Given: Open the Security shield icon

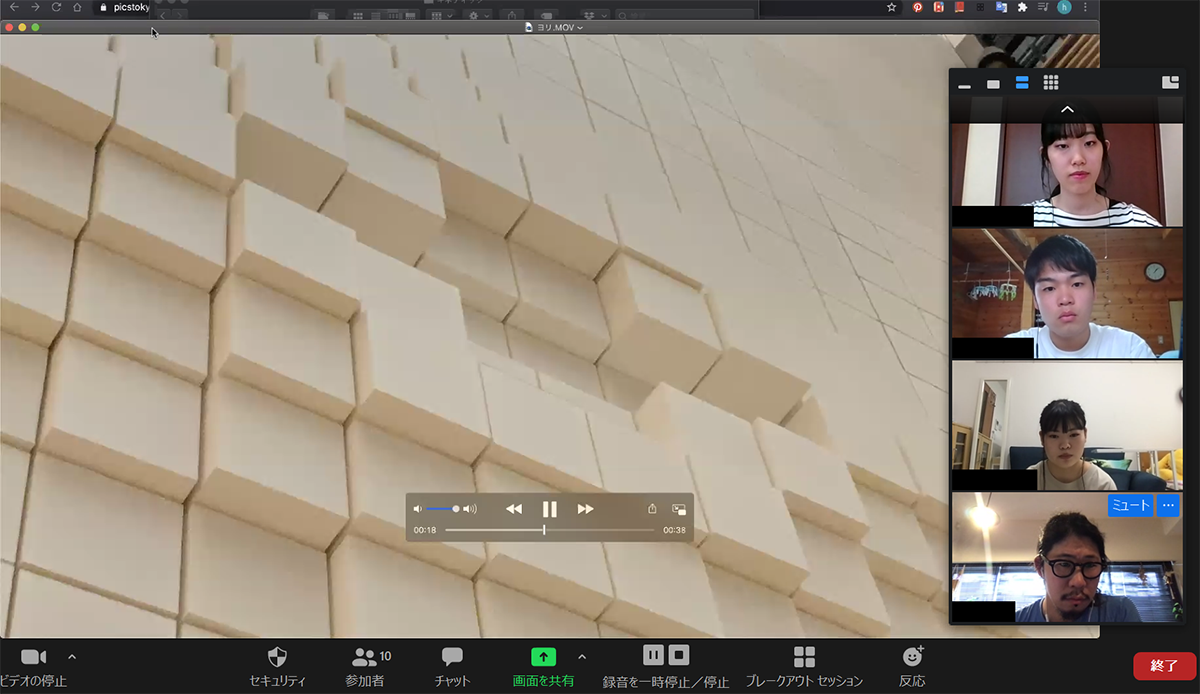Looking at the screenshot, I should (277, 657).
